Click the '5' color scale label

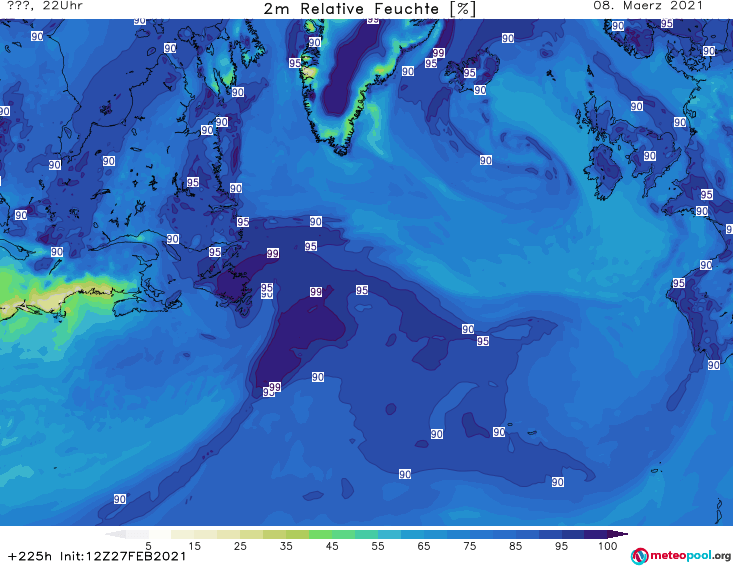tap(148, 546)
